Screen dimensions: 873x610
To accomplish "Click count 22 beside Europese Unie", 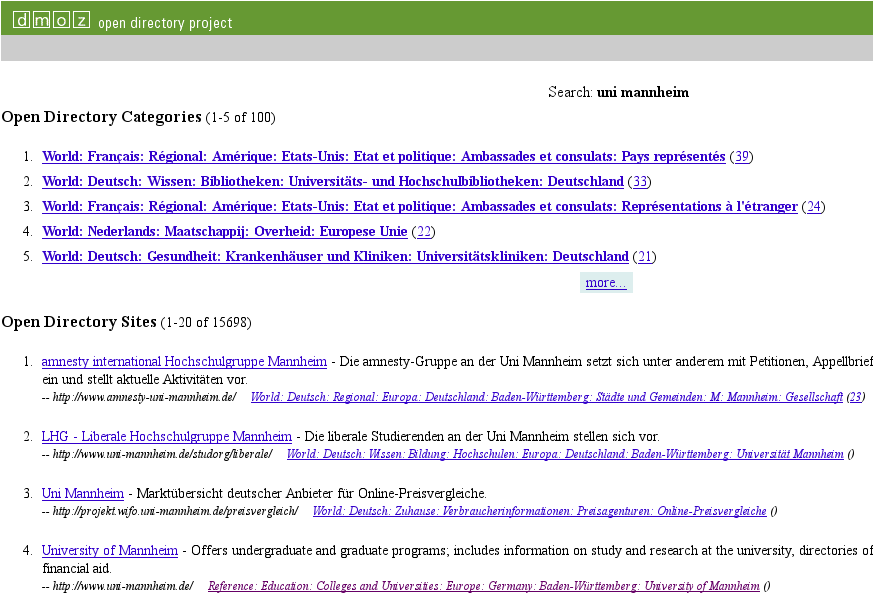I will coord(424,232).
